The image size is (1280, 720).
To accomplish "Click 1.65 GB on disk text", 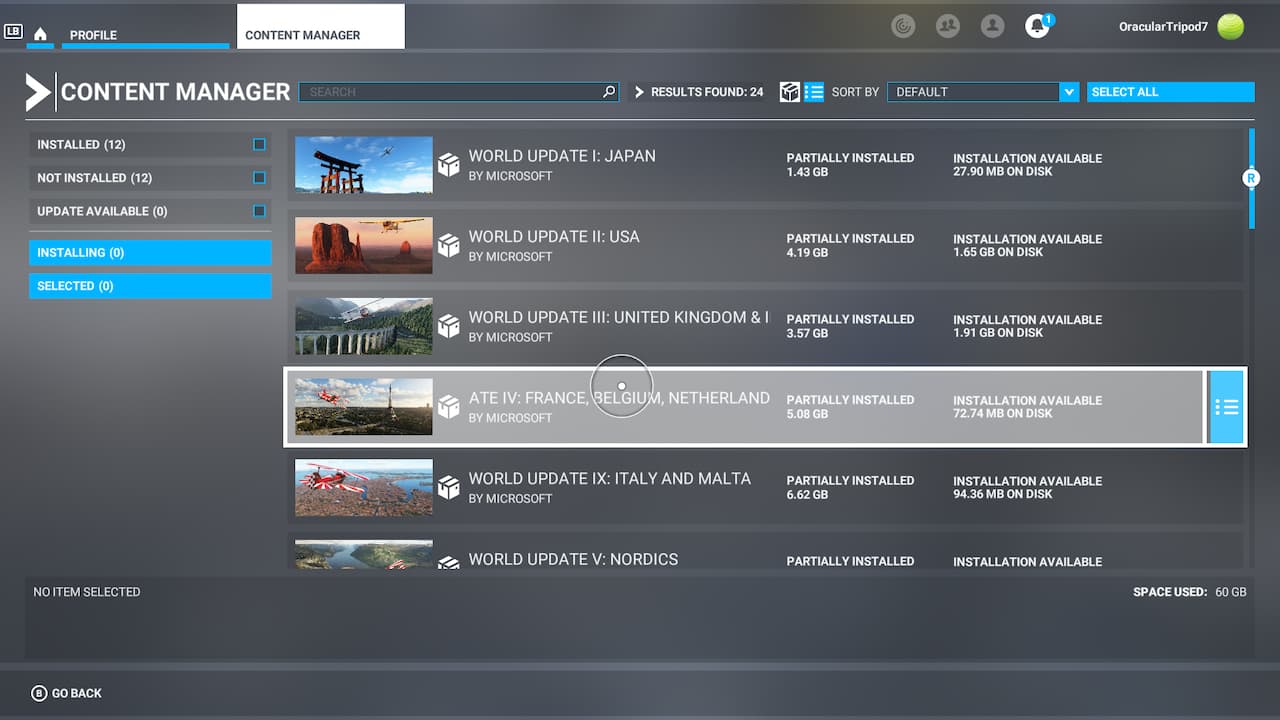I will pos(998,252).
